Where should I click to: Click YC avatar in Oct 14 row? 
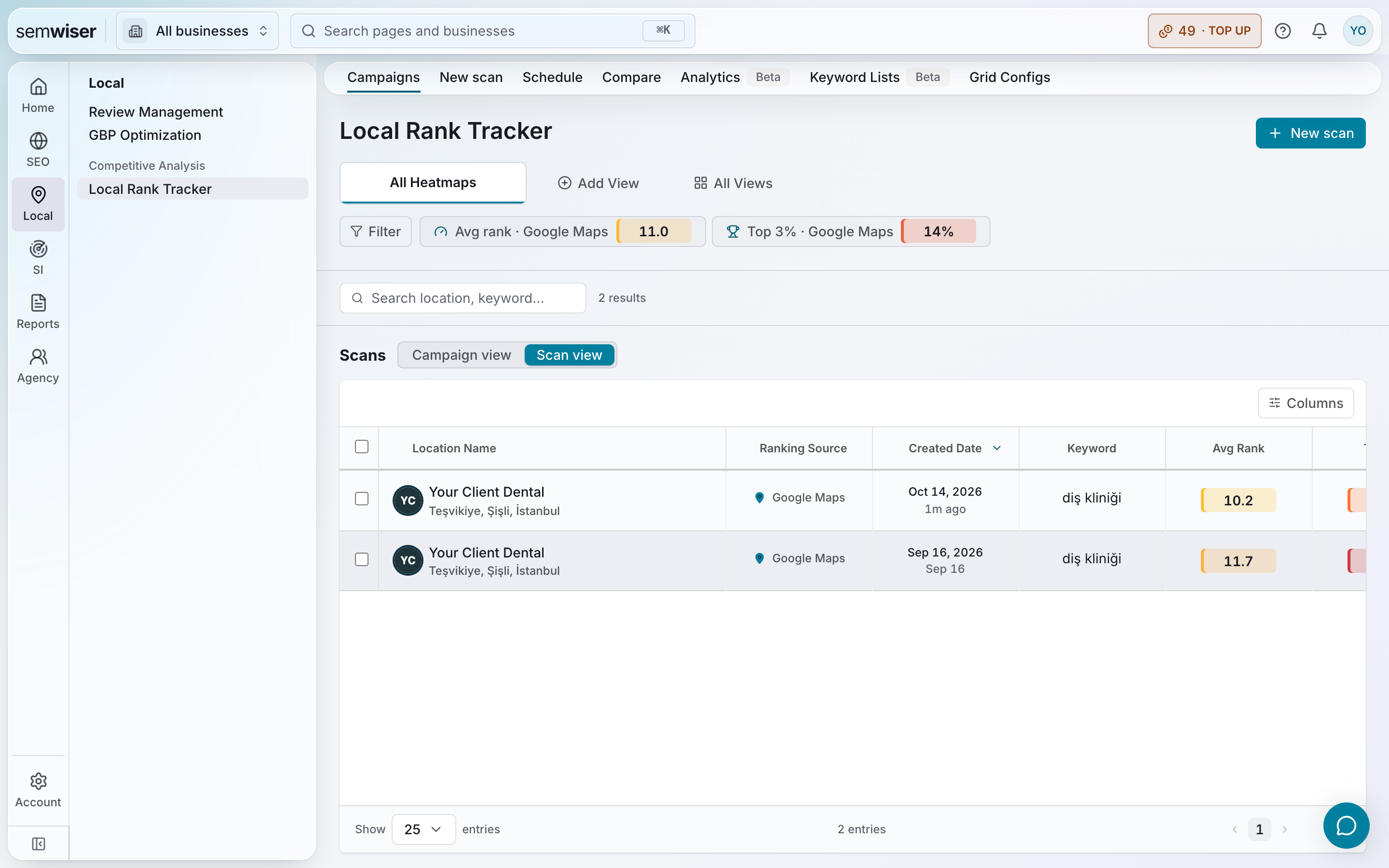tap(408, 500)
